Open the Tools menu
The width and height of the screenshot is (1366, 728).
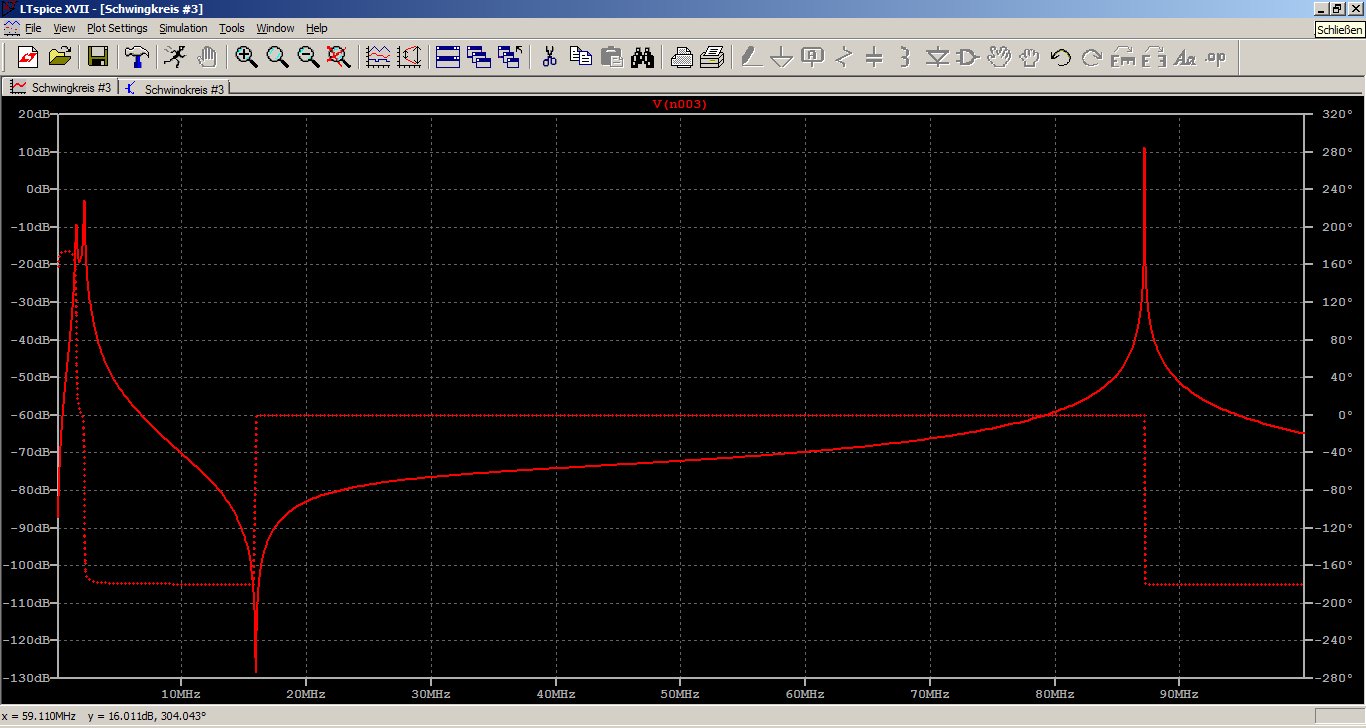click(x=232, y=28)
